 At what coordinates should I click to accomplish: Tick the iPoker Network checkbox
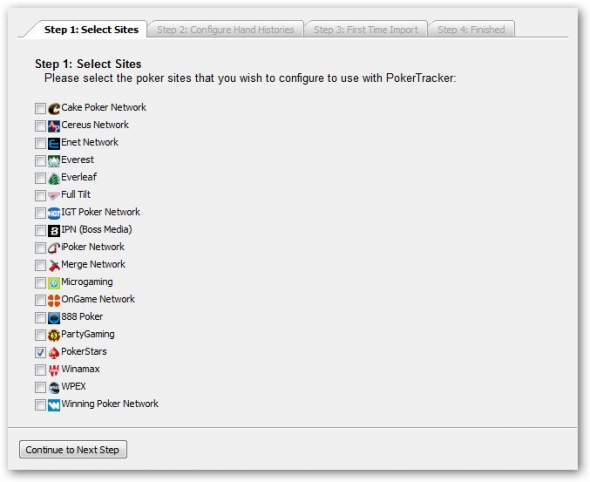pos(40,248)
